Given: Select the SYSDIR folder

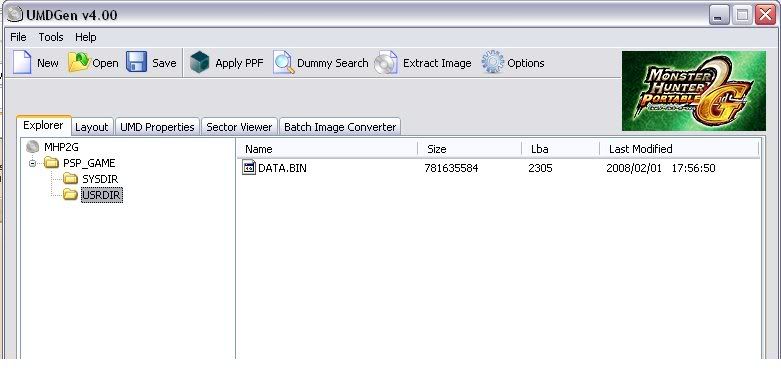Looking at the screenshot, I should pos(100,179).
